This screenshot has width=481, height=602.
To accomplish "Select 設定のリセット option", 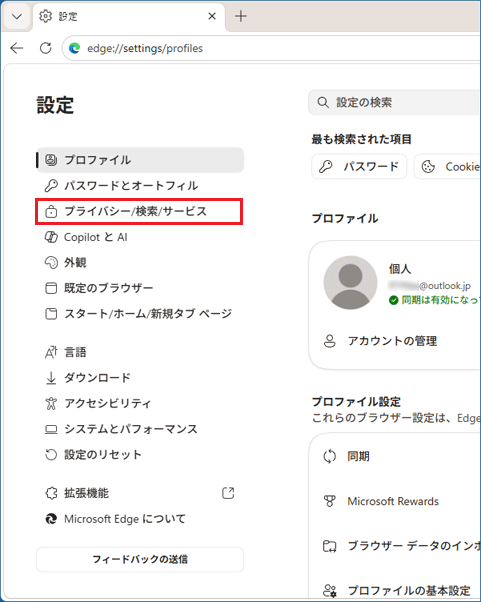I will click(x=140, y=455).
